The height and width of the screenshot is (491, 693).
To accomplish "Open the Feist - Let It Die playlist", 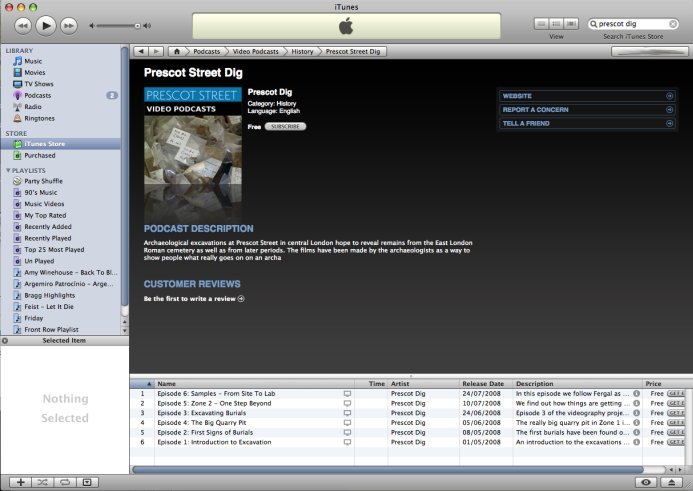I will [49, 307].
